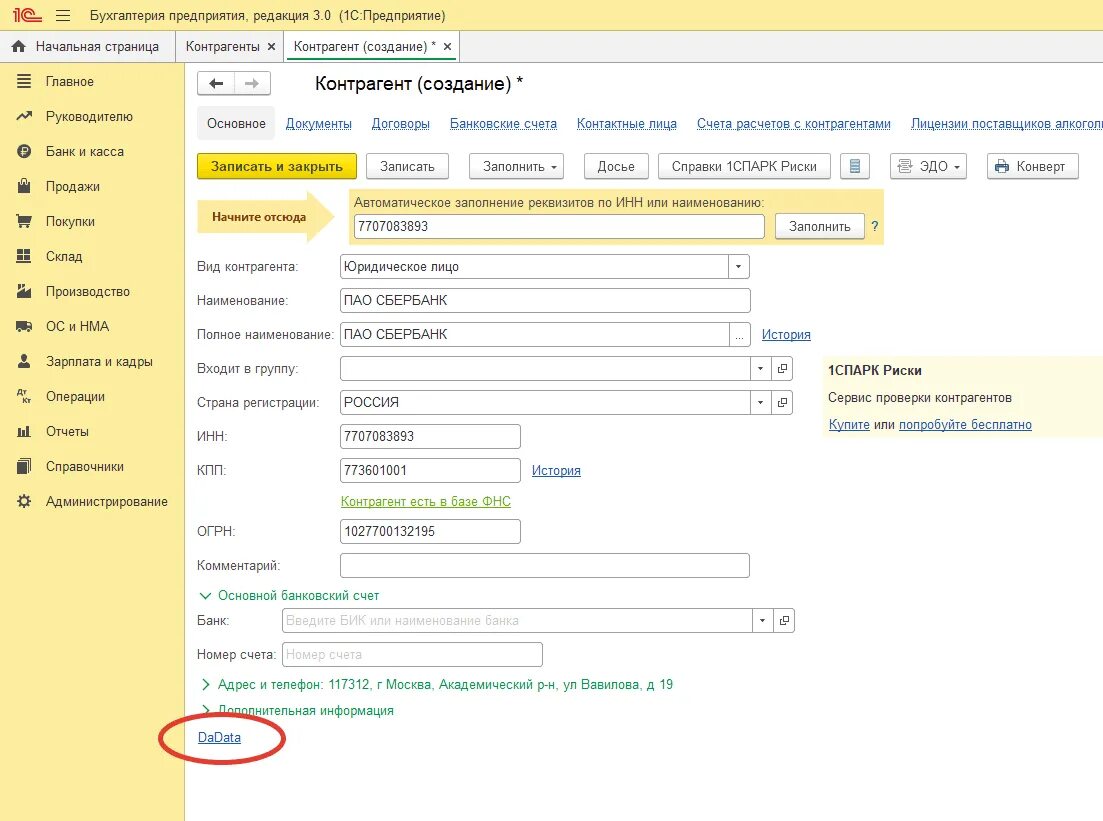Open the Входит в группу item form icon
This screenshot has width=1103, height=821.
(x=782, y=369)
